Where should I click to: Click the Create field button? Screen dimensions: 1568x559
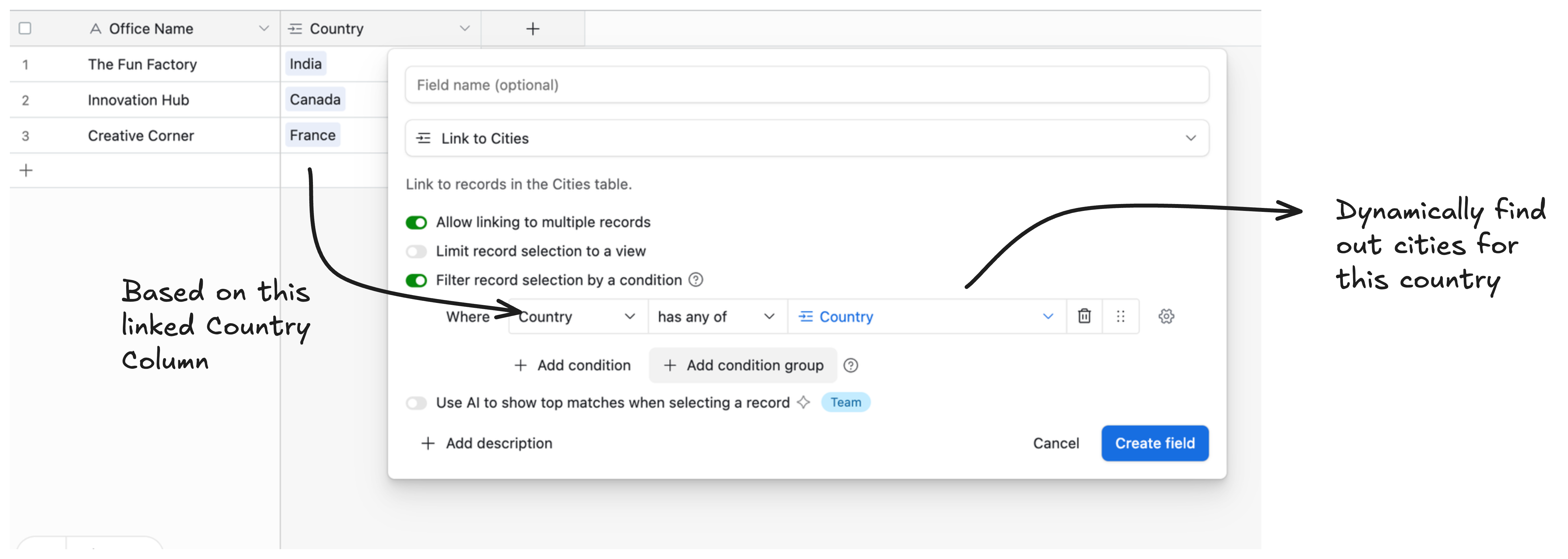point(1154,443)
